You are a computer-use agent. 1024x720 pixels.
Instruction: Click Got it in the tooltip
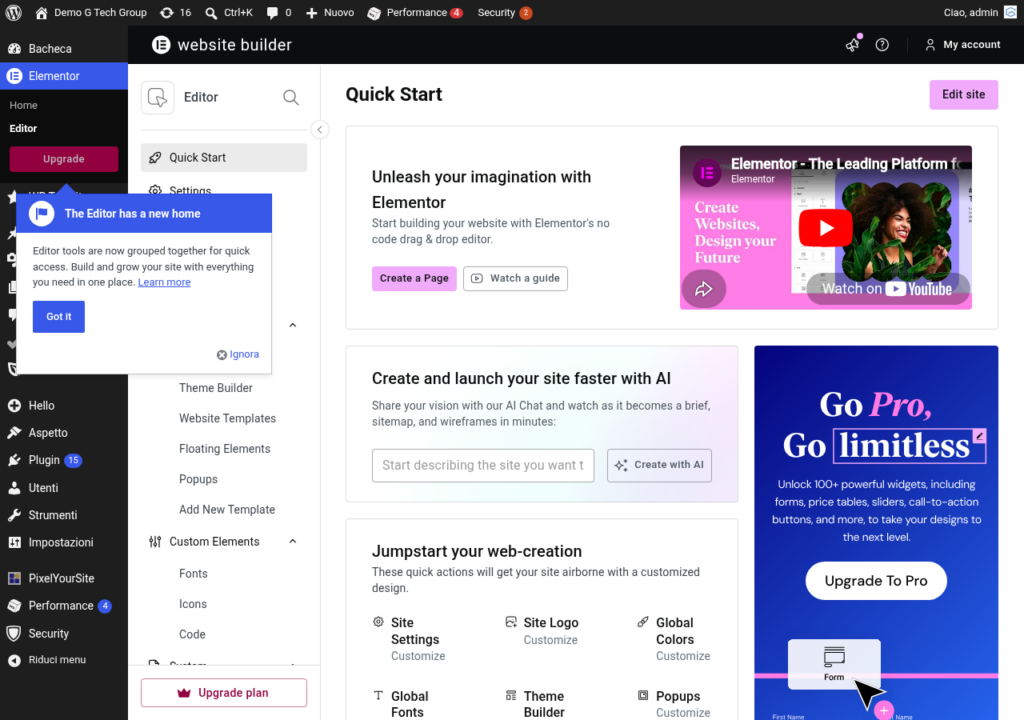[x=59, y=316]
